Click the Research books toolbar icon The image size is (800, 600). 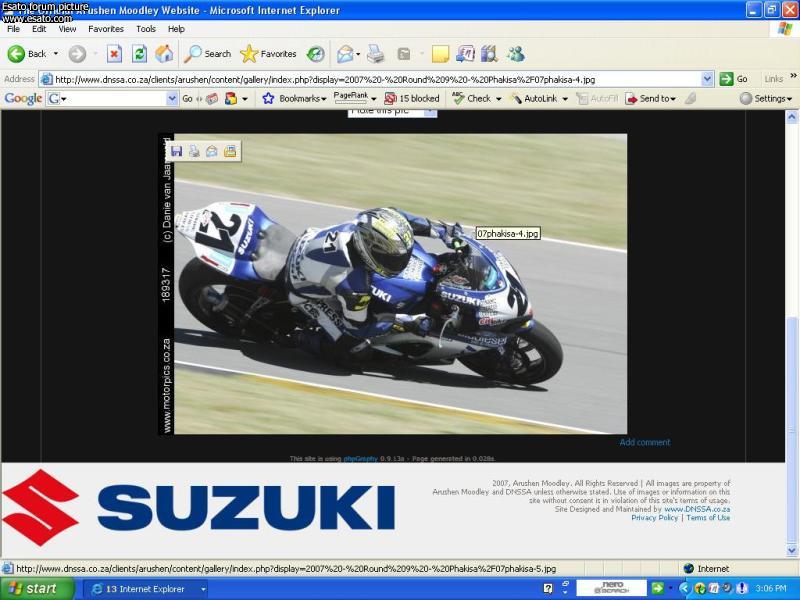[489, 54]
